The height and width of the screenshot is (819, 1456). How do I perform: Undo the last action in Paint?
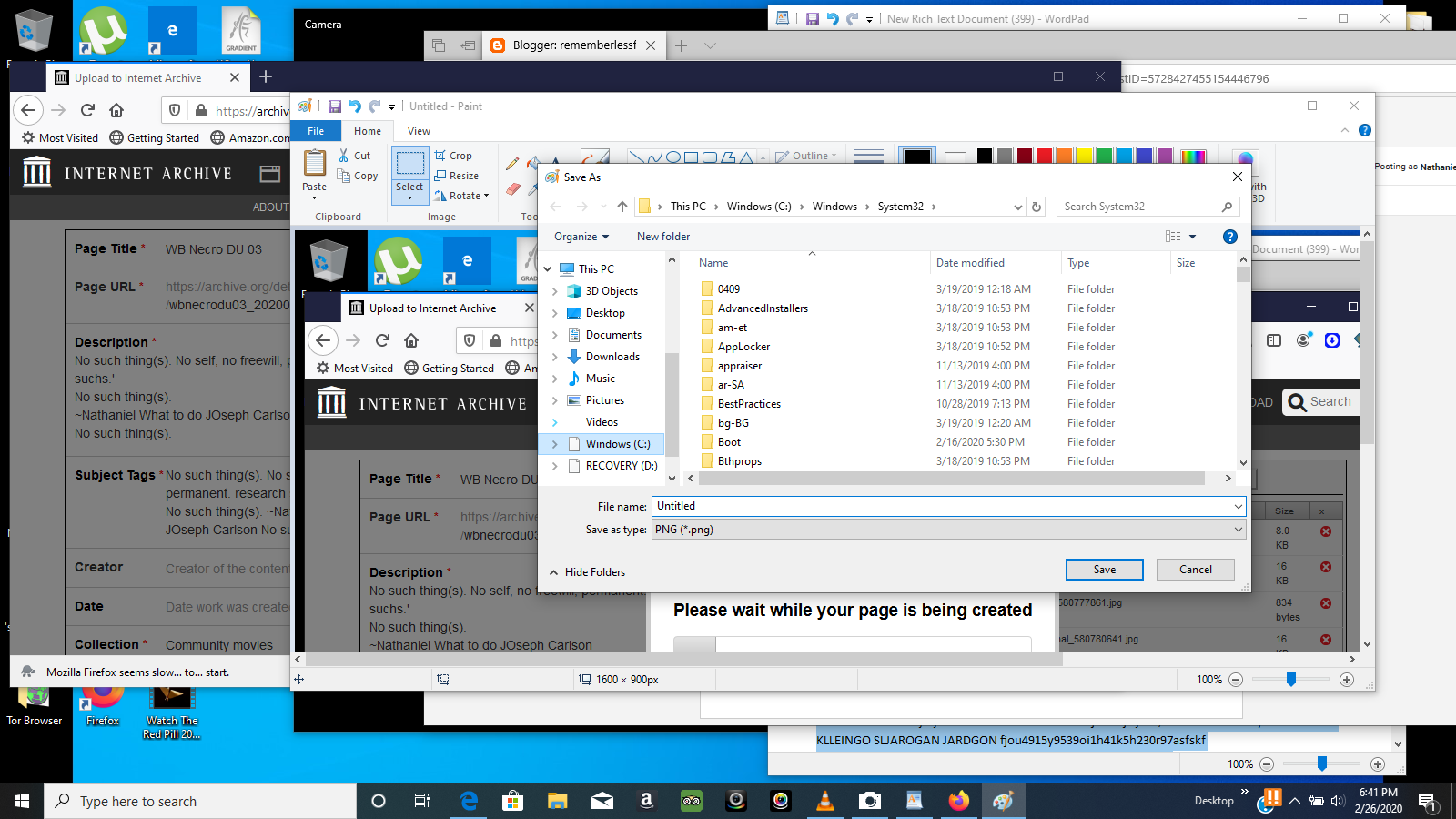tap(355, 106)
